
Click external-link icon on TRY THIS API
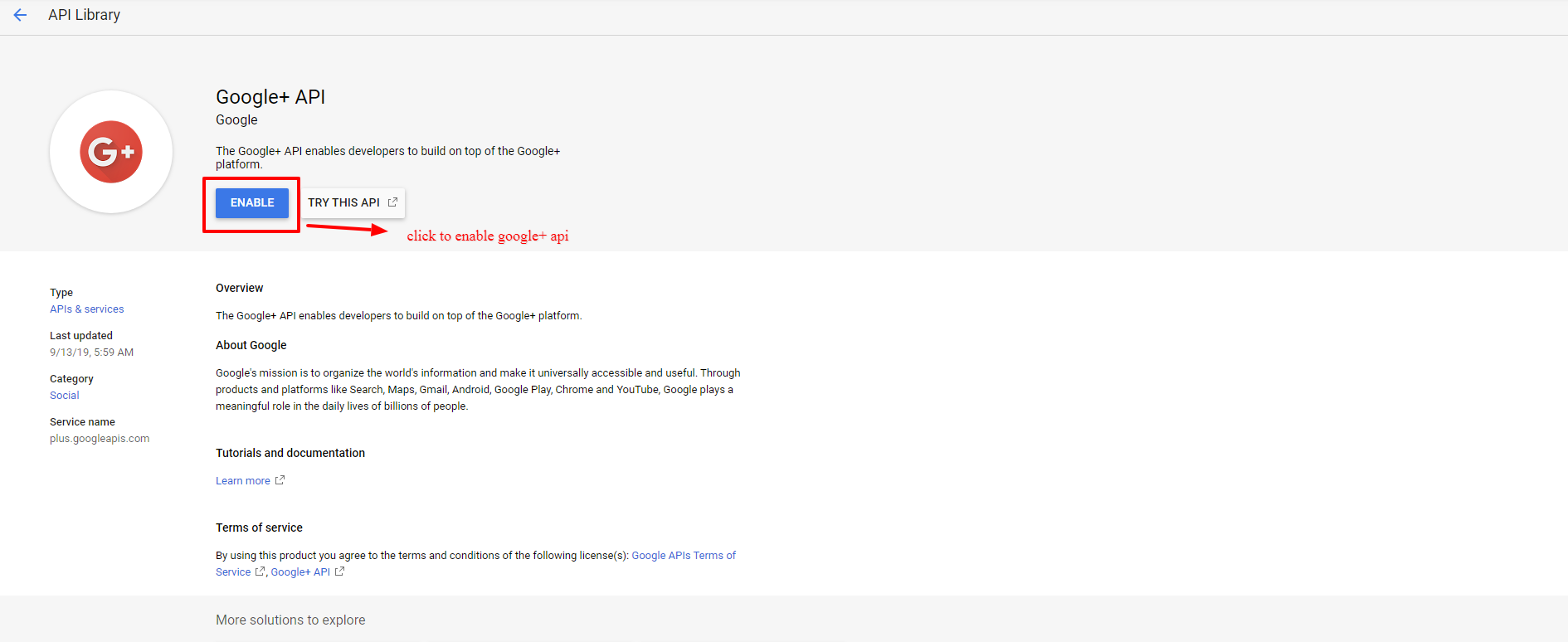click(392, 202)
